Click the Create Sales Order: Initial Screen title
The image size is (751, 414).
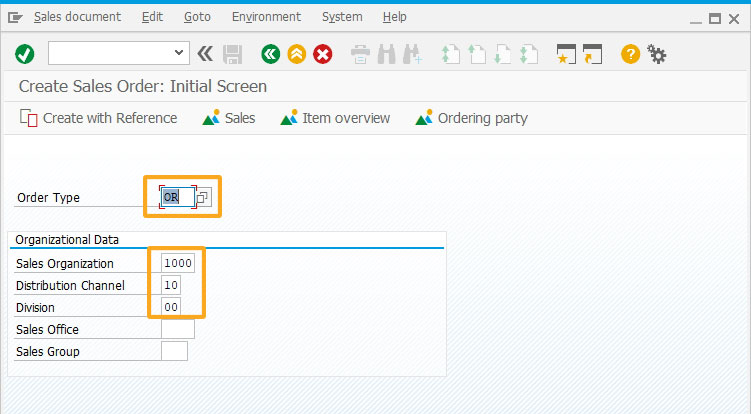(143, 86)
